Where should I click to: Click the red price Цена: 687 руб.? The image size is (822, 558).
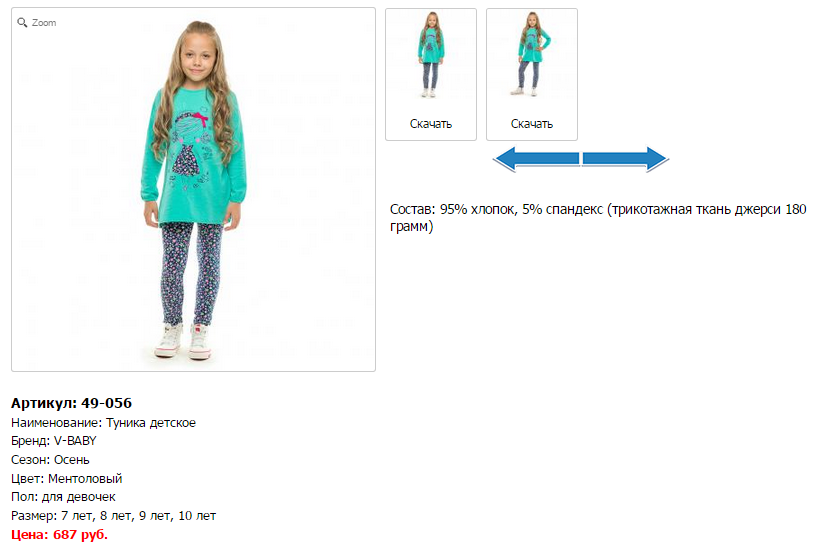coord(59,534)
